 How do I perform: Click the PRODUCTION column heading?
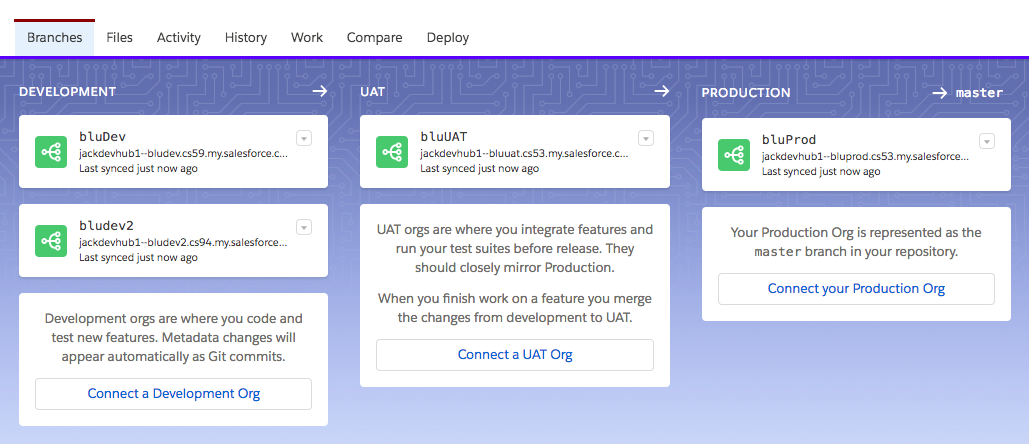746,93
